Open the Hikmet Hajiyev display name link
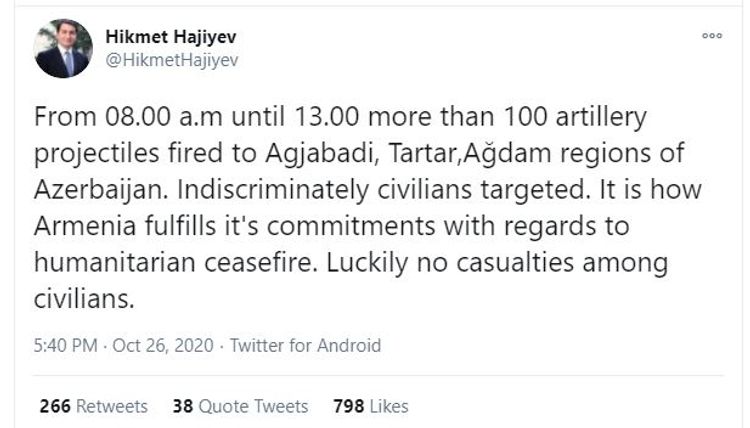Viewport: 750px width, 428px height. (x=170, y=36)
